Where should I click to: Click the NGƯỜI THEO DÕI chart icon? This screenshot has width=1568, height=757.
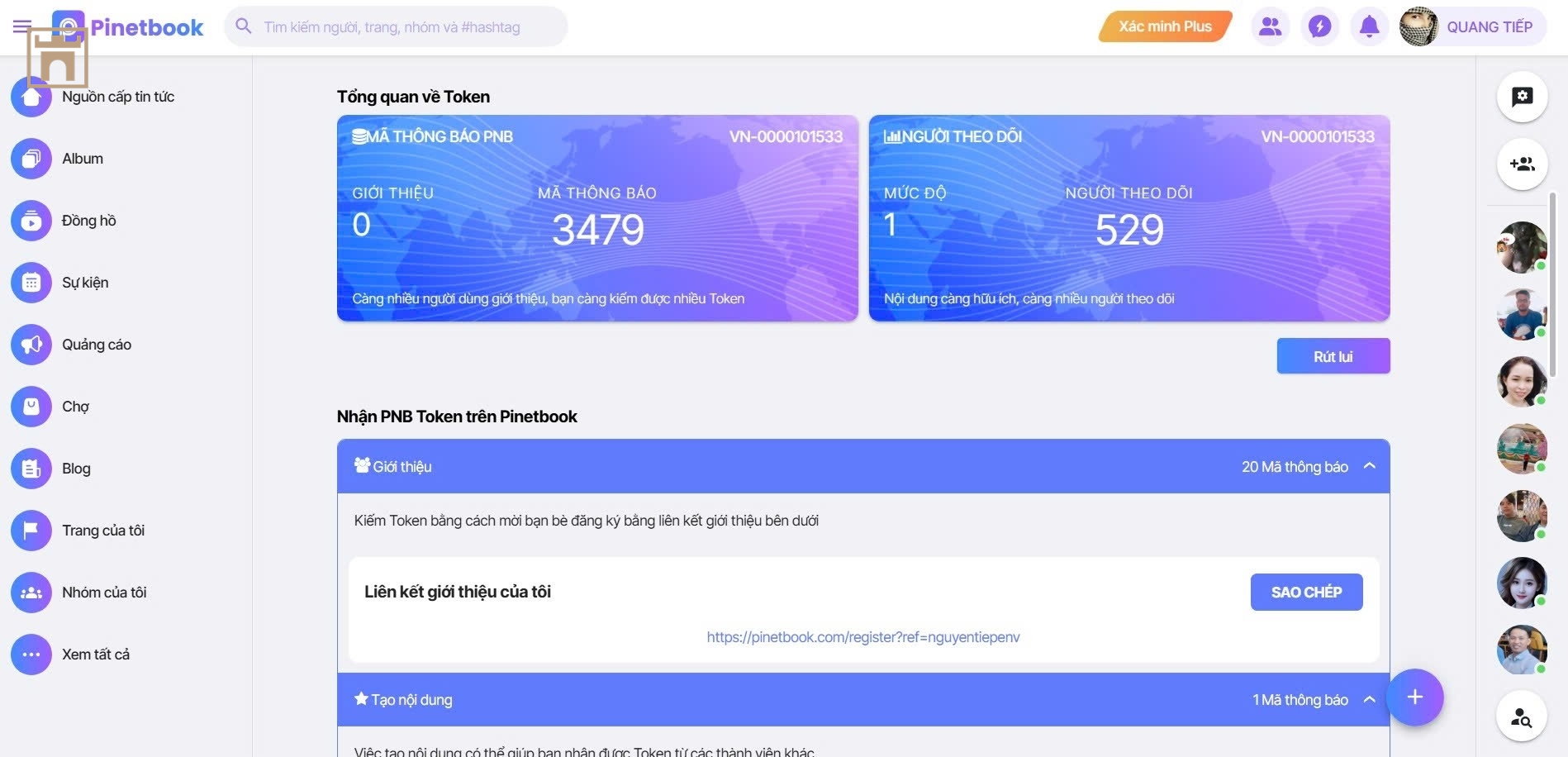[892, 136]
